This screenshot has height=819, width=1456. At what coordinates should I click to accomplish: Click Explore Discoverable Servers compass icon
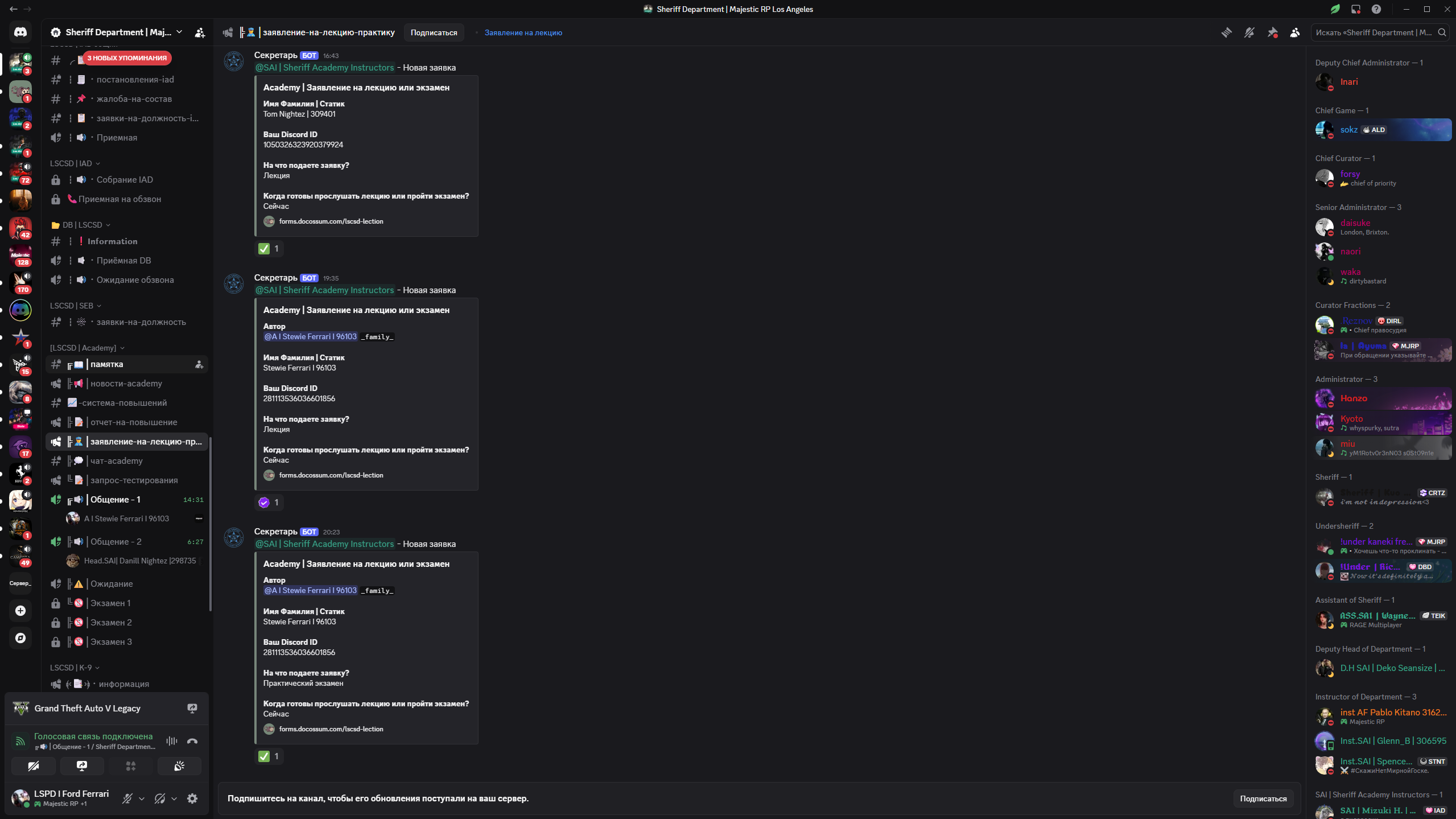point(20,638)
